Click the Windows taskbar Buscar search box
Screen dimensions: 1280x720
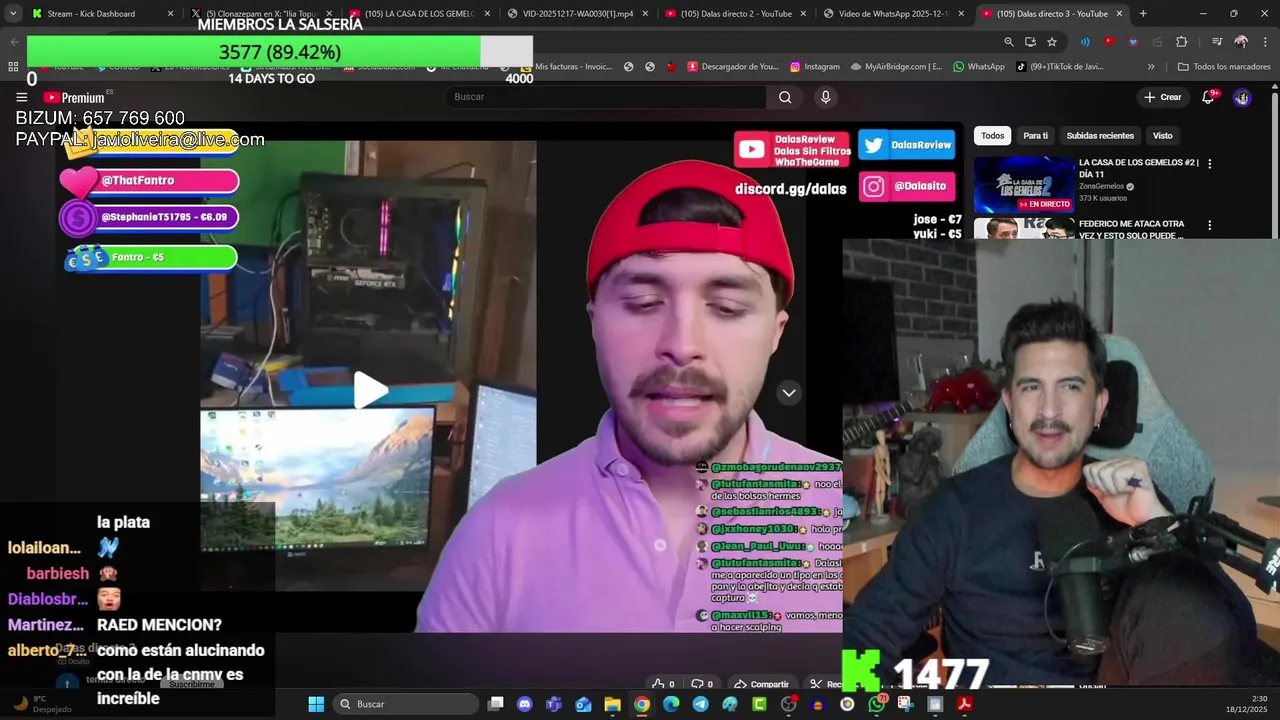(x=405, y=704)
